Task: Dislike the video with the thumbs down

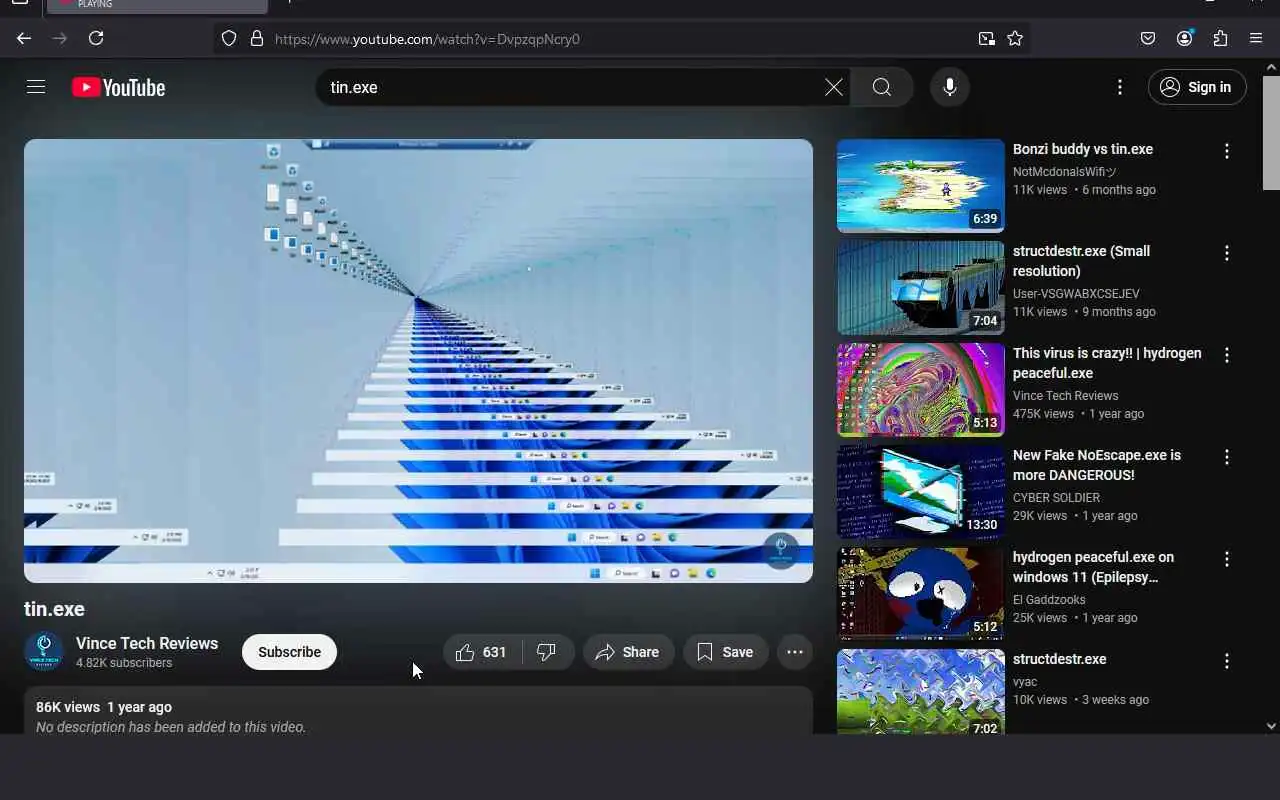Action: point(547,652)
